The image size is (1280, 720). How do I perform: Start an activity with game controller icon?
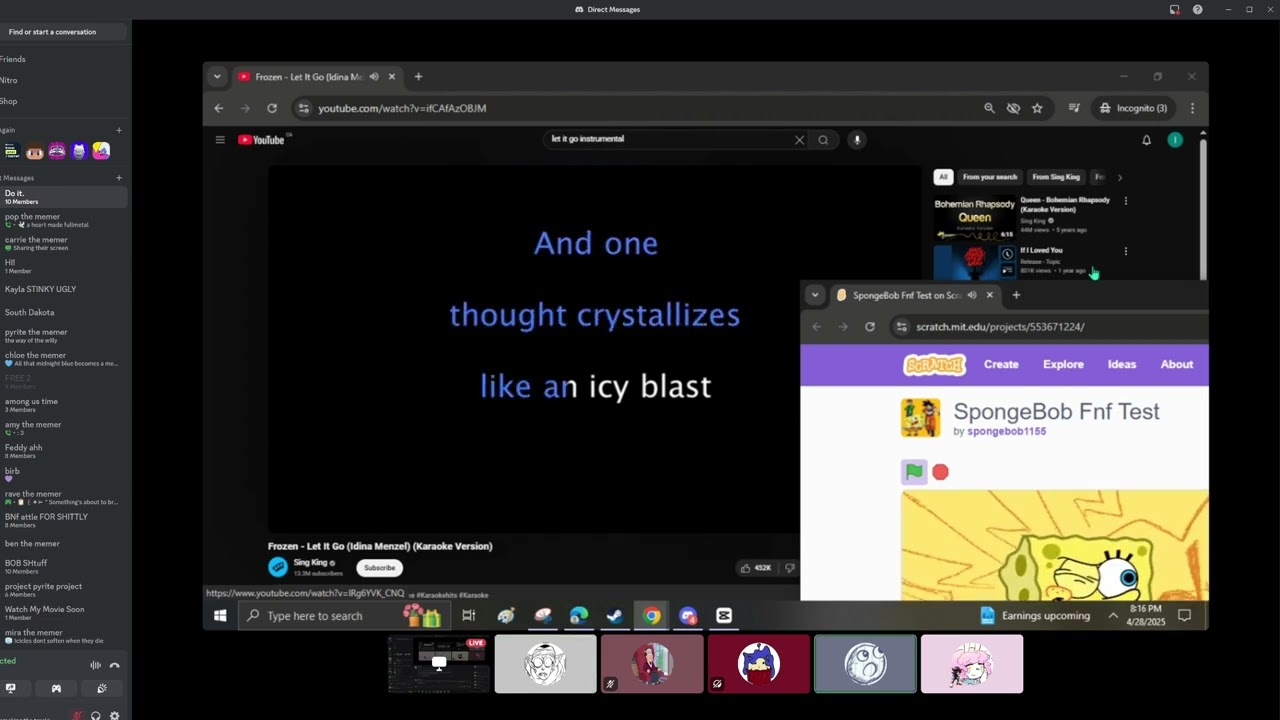point(56,688)
